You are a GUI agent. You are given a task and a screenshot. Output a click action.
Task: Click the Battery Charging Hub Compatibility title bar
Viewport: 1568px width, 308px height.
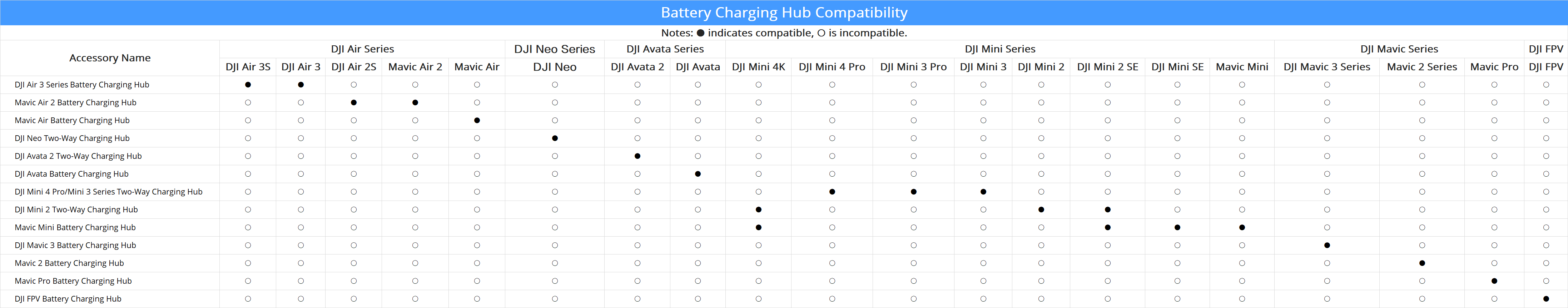click(x=784, y=13)
